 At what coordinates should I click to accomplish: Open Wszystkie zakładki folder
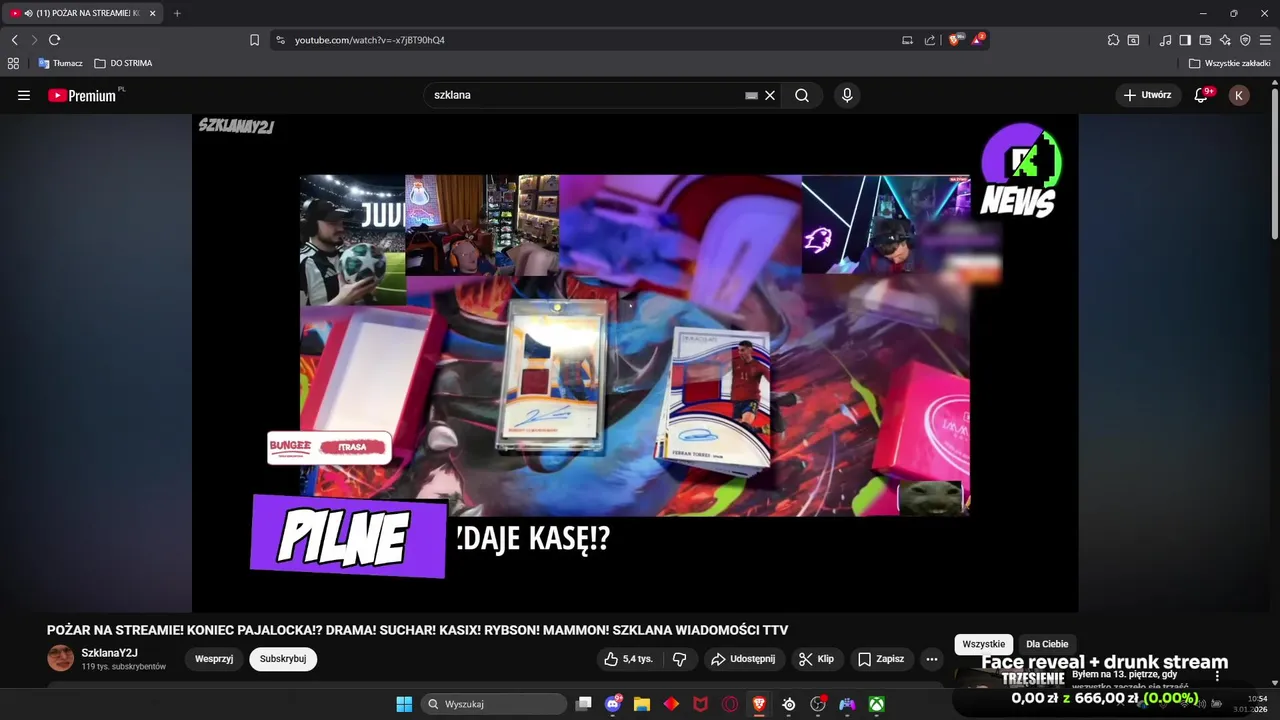1229,63
